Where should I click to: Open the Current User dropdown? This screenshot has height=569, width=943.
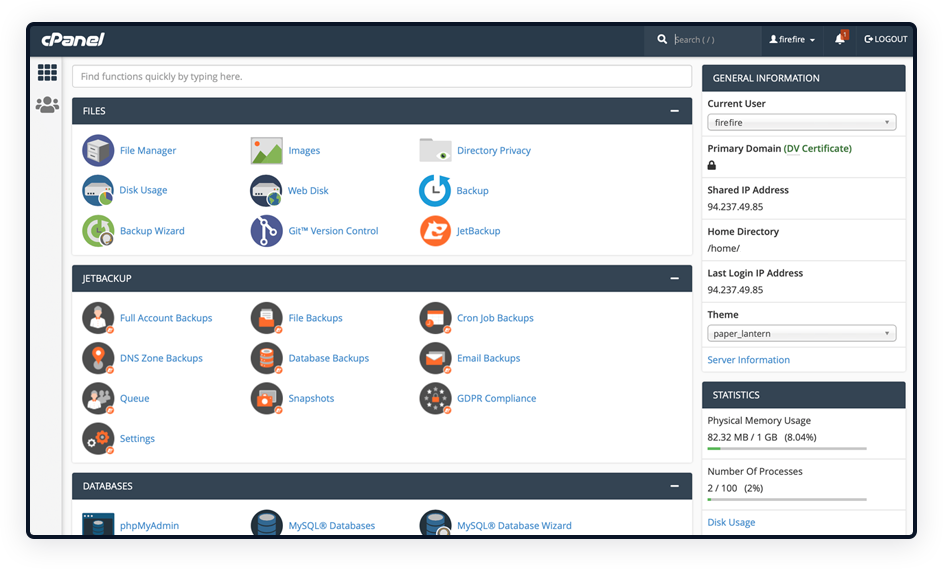point(801,123)
